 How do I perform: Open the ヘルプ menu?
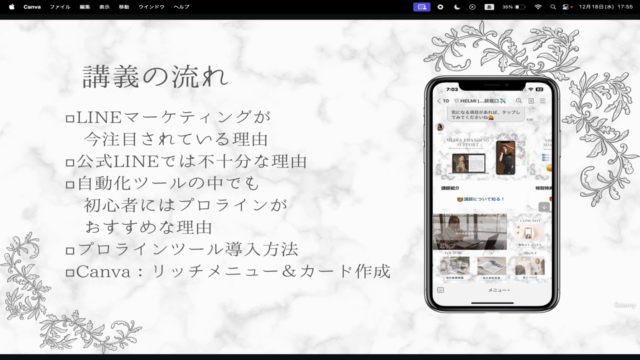(x=181, y=7)
